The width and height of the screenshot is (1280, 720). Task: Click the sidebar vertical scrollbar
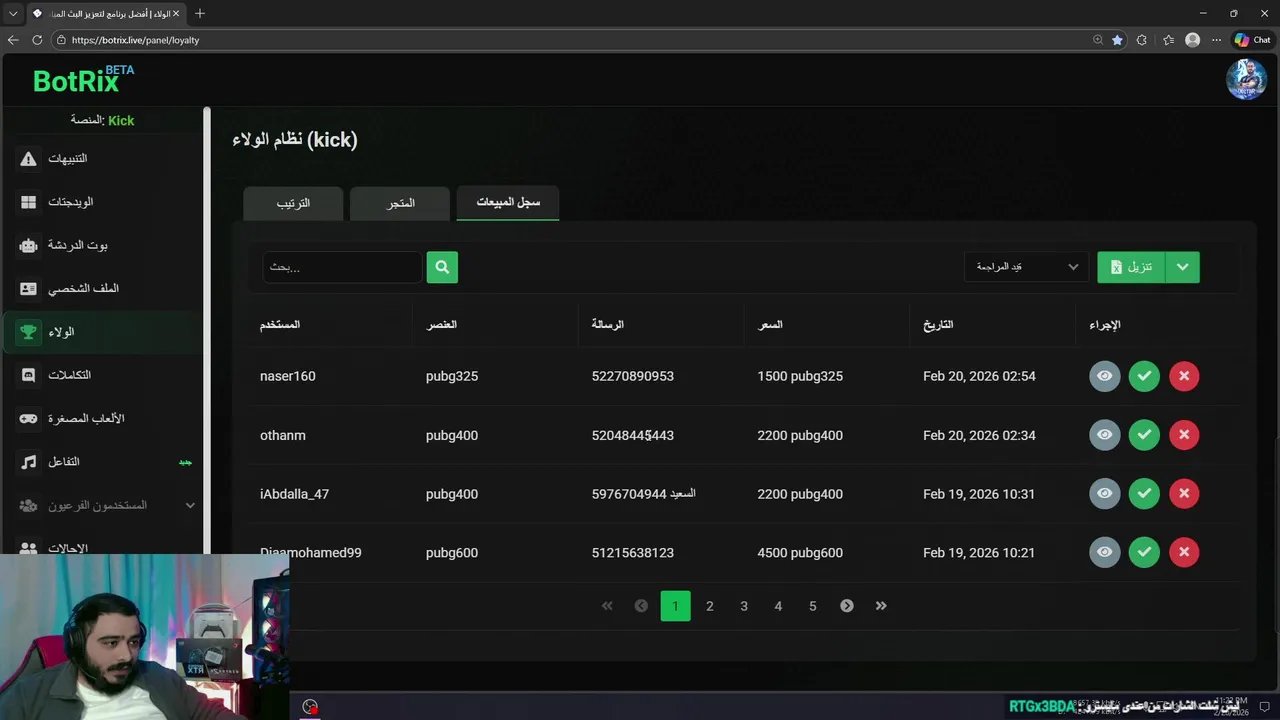tap(207, 330)
